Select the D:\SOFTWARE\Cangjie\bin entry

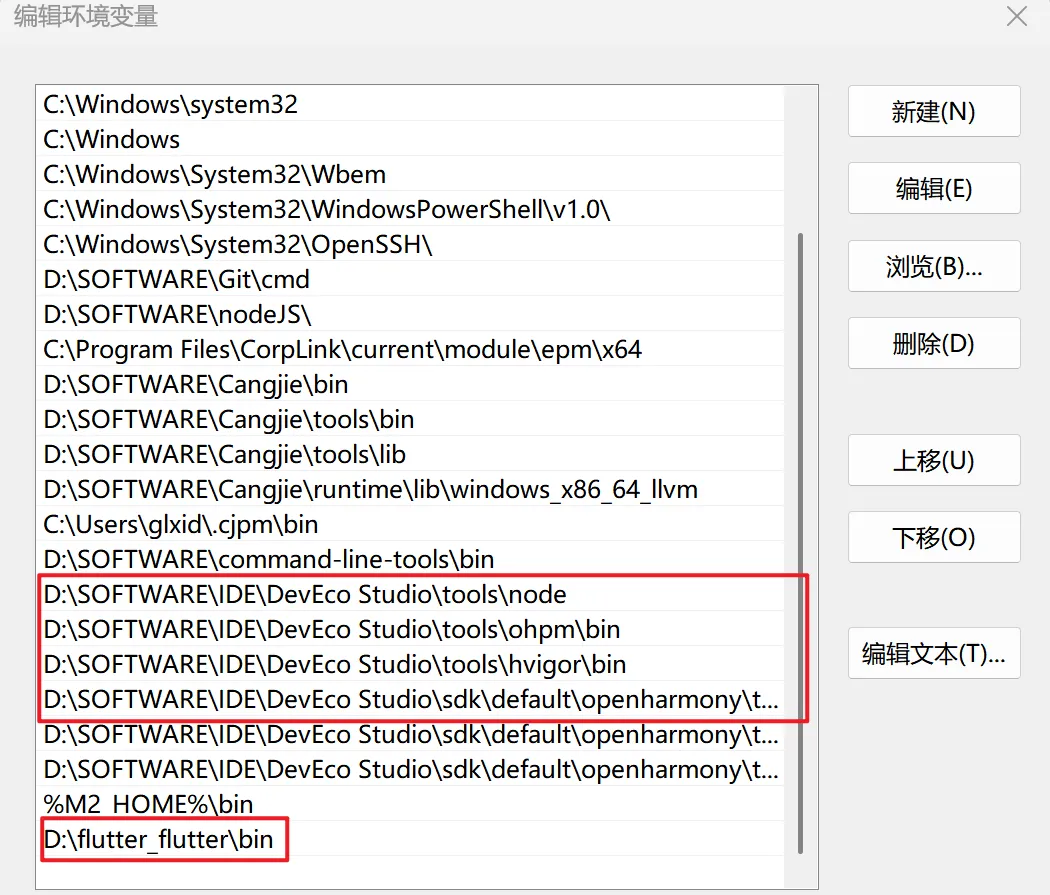tap(410, 384)
